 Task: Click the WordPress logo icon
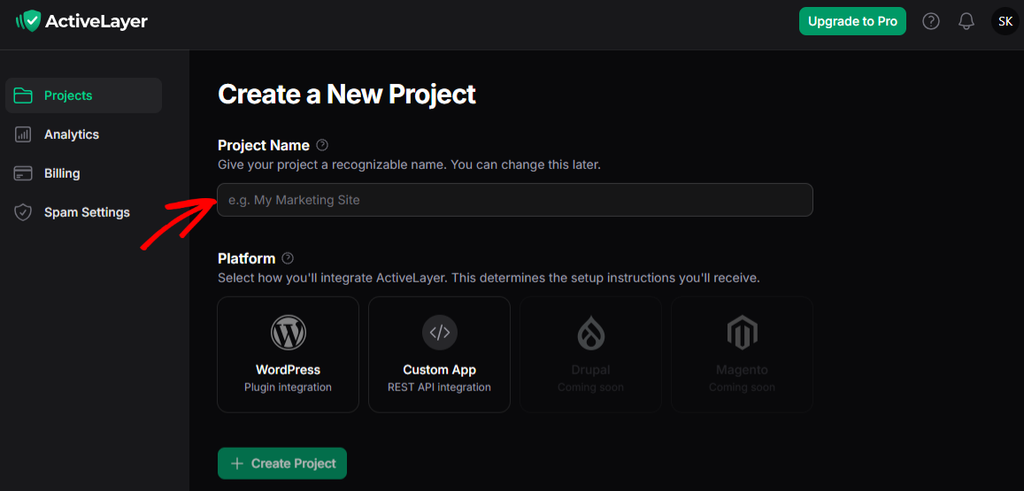[288, 332]
